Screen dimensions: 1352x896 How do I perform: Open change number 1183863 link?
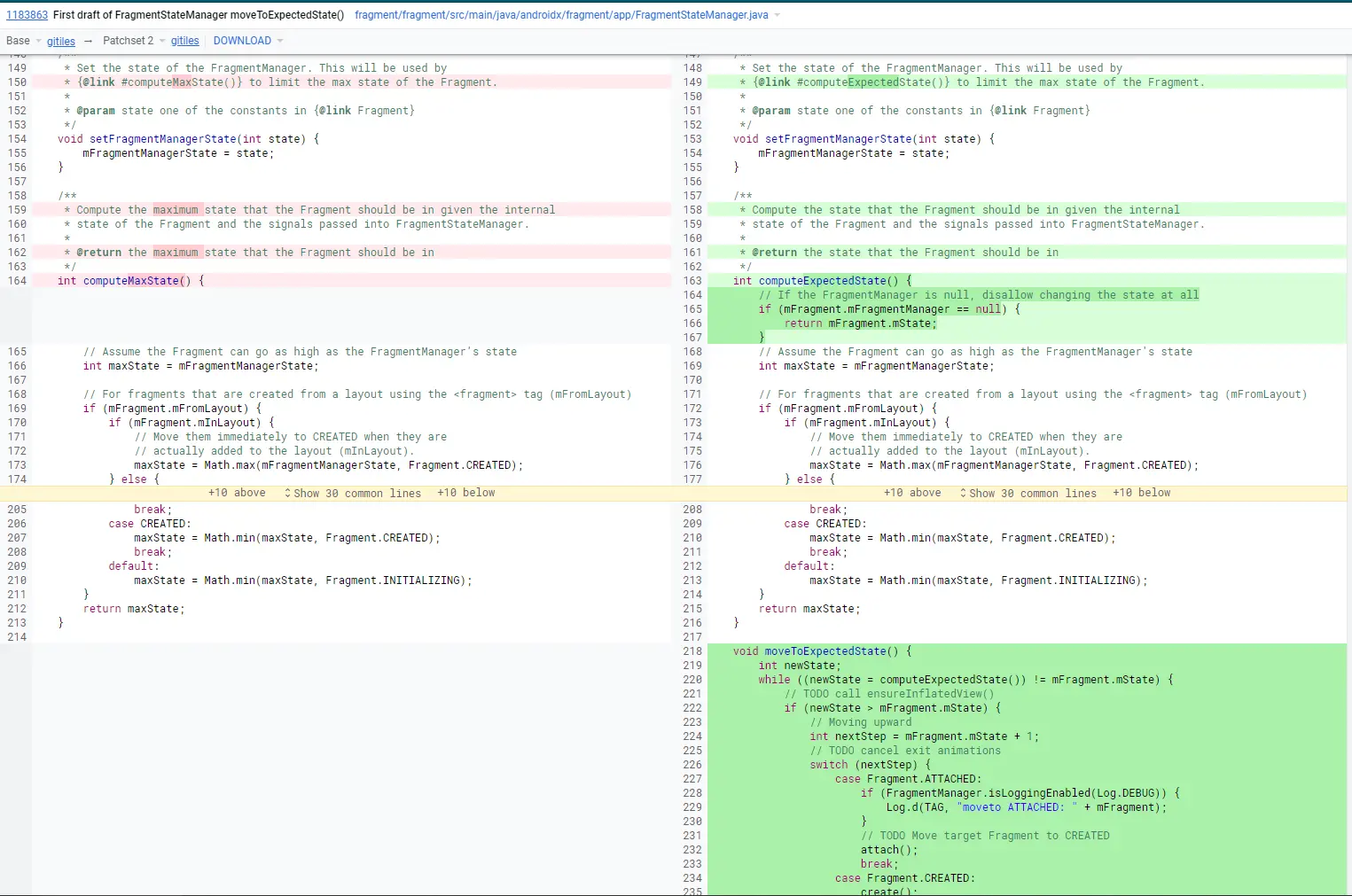point(27,15)
